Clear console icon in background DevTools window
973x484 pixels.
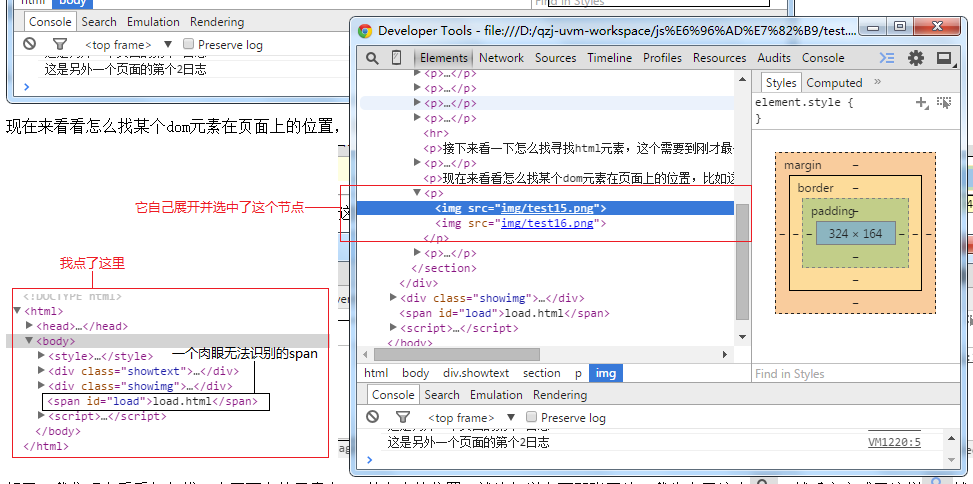pos(29,44)
